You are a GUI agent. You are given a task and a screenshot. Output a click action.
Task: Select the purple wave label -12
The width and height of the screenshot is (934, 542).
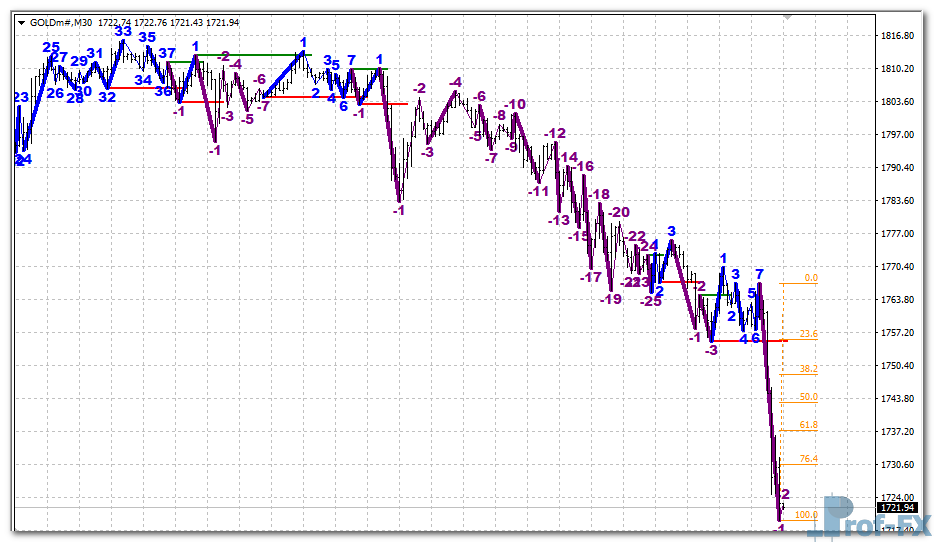pyautogui.click(x=555, y=133)
